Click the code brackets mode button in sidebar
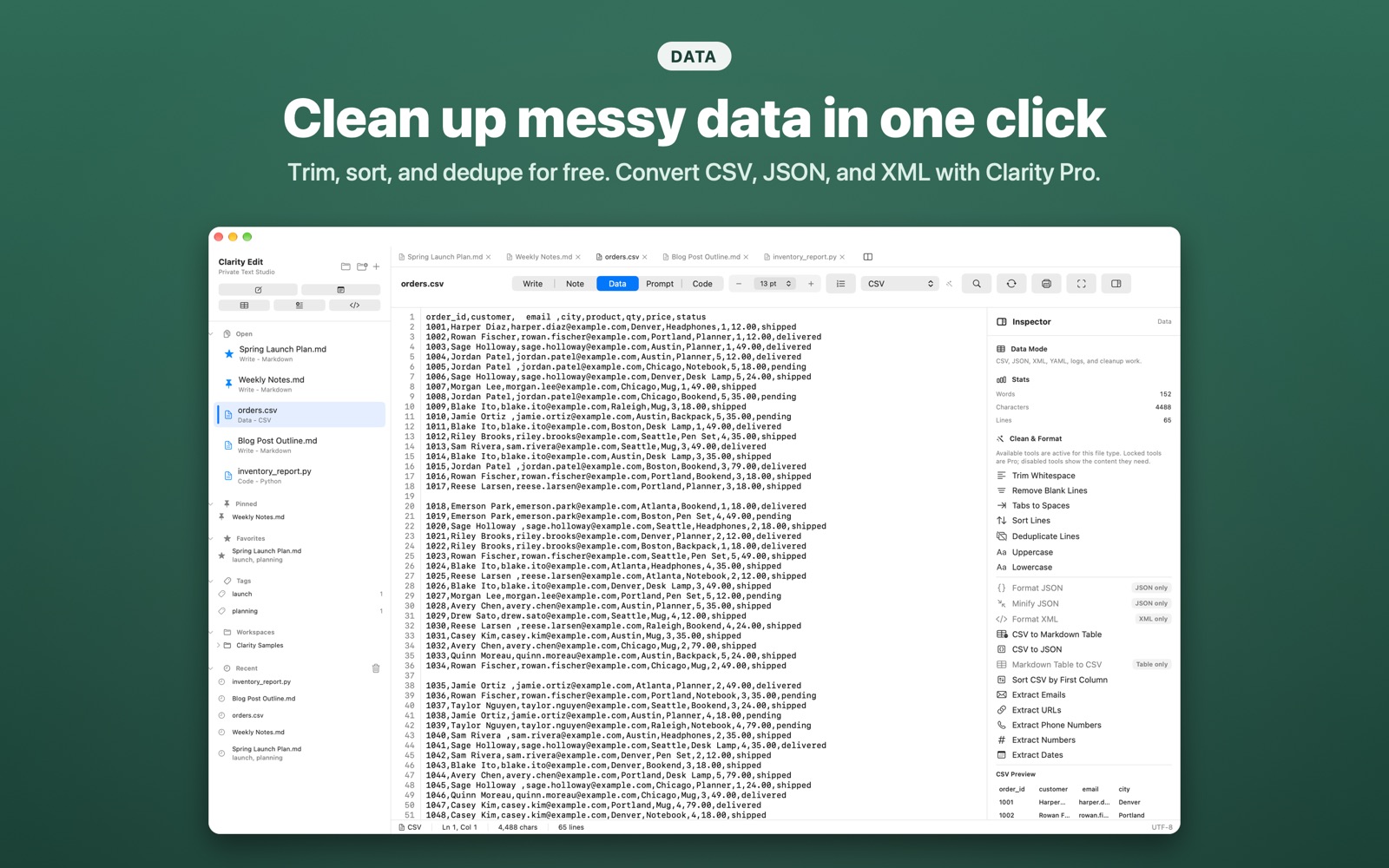 [x=354, y=306]
